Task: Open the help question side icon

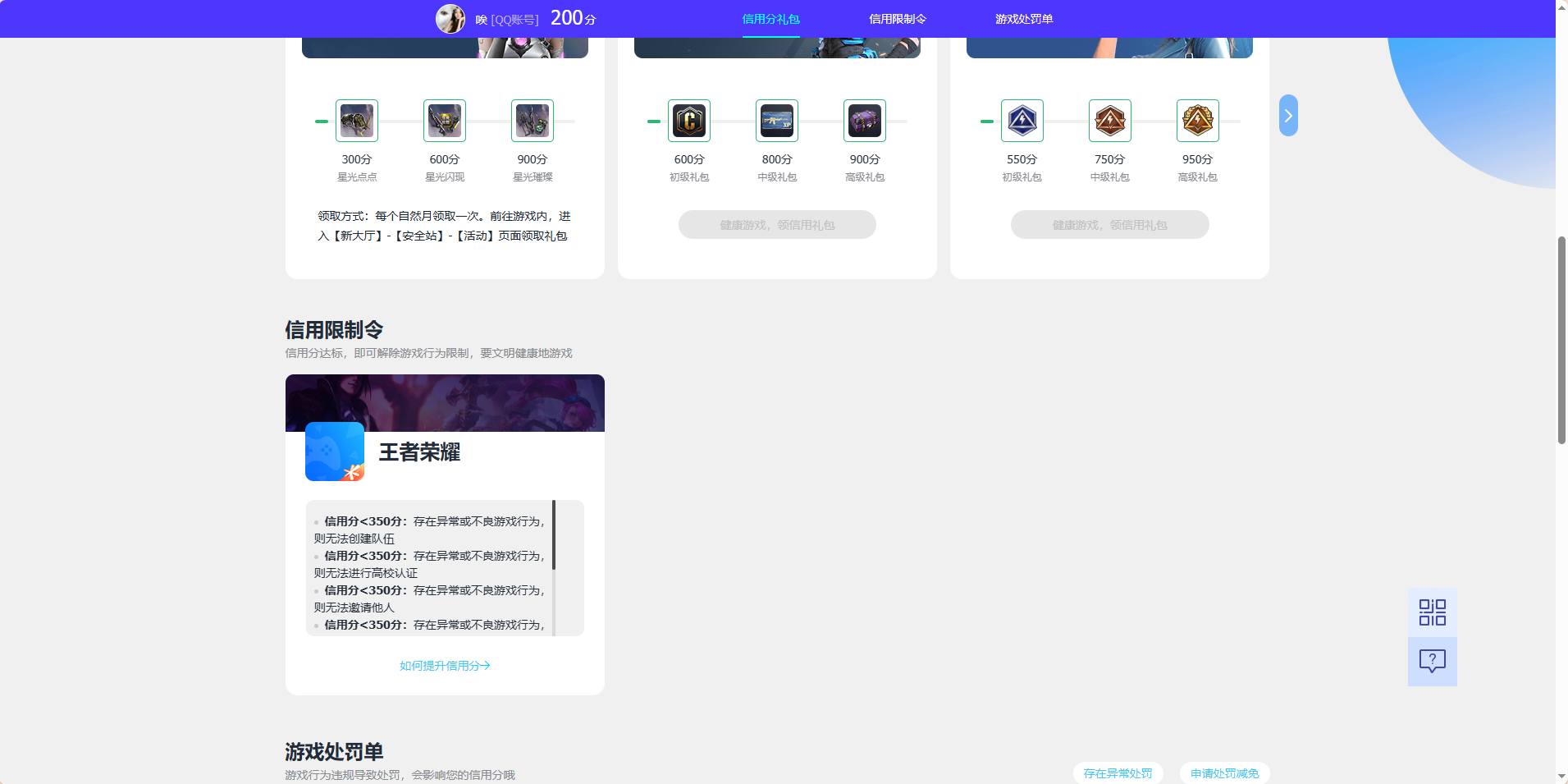Action: click(x=1433, y=662)
